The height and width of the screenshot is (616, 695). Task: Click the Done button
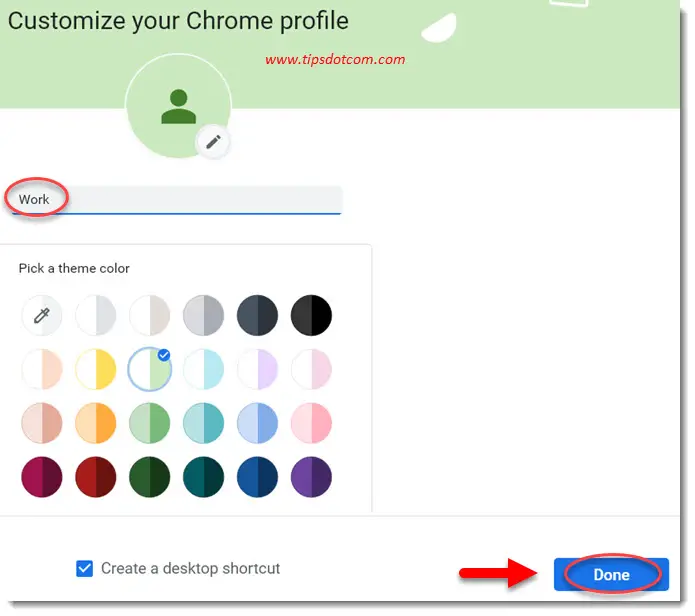click(611, 575)
